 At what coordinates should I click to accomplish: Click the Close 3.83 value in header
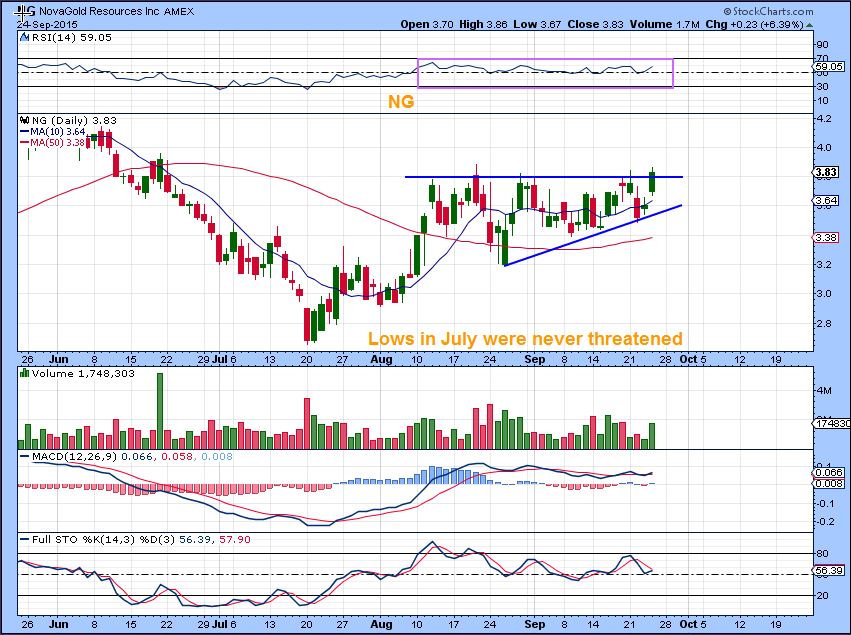click(595, 24)
